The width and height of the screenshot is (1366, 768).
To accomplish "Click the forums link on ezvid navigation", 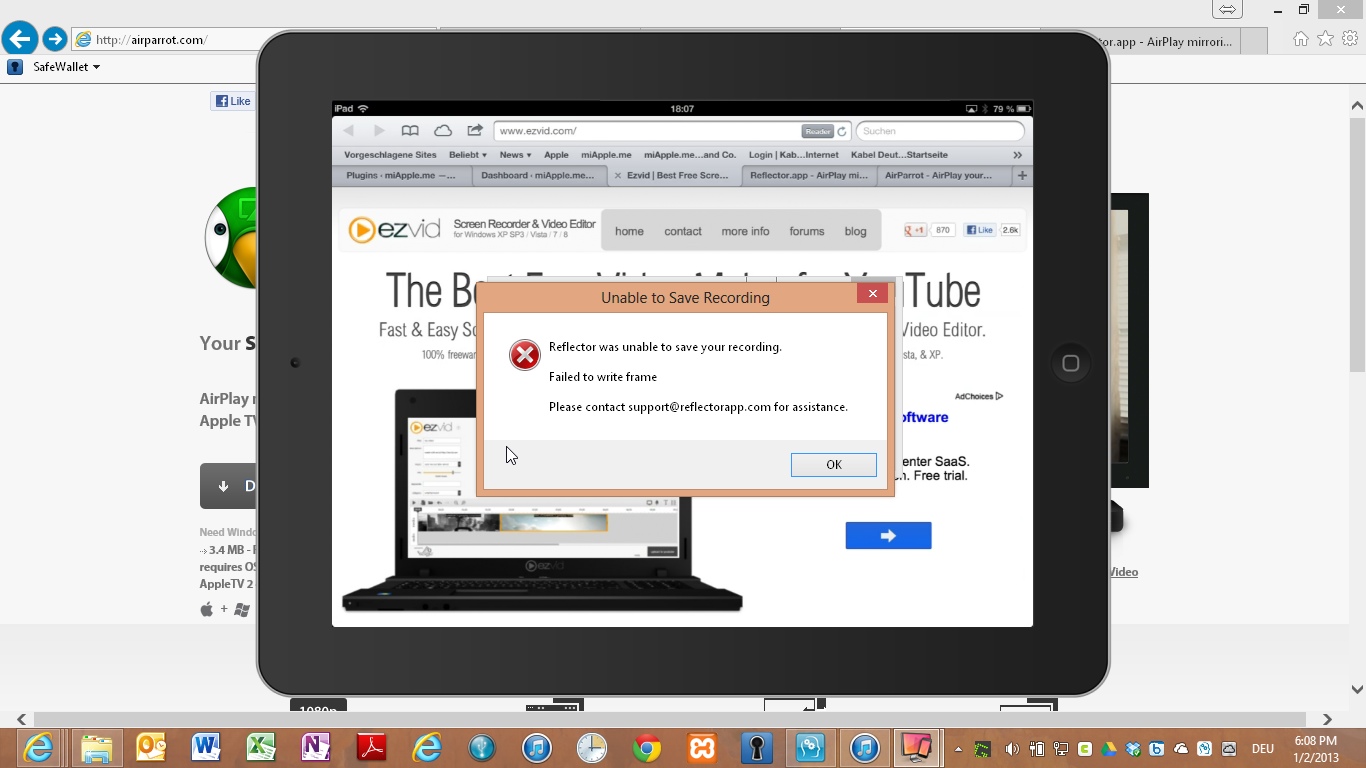I will point(806,231).
